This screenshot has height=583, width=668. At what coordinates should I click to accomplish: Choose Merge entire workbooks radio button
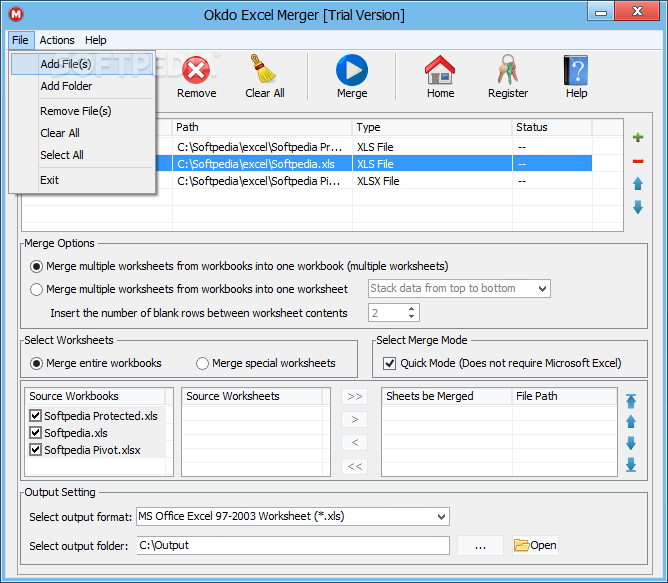(x=36, y=364)
